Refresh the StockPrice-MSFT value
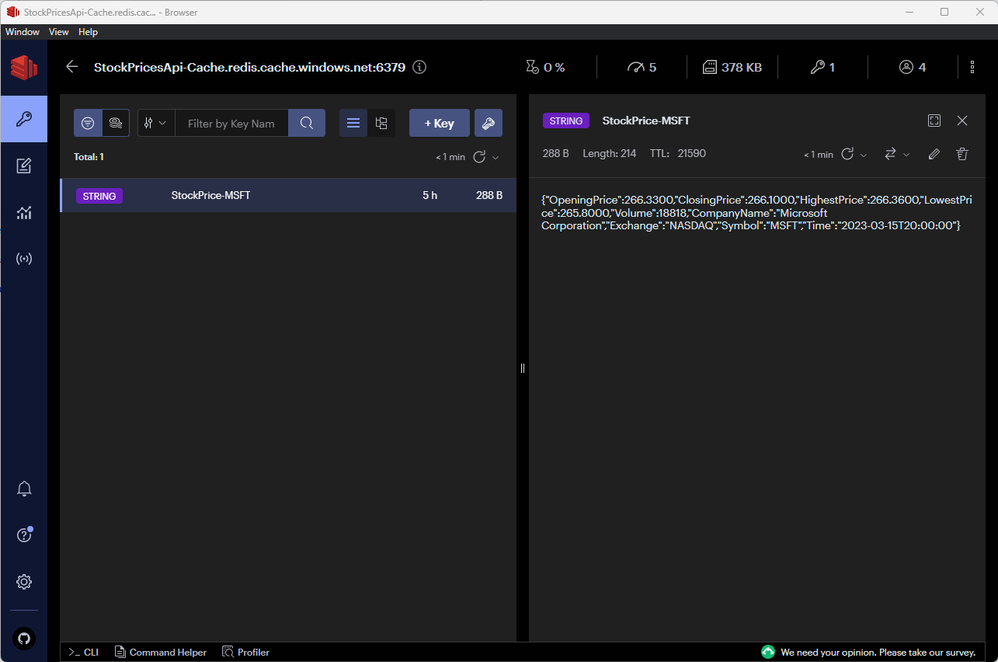The width and height of the screenshot is (998, 662). (x=847, y=154)
